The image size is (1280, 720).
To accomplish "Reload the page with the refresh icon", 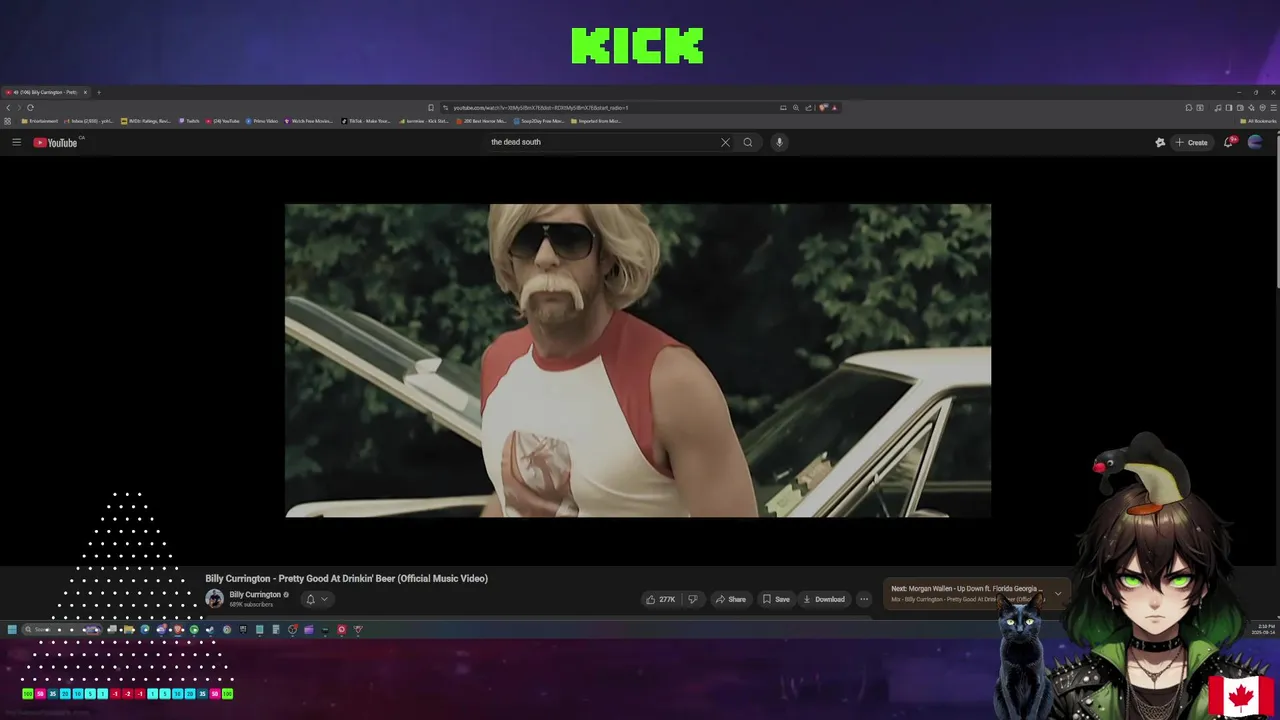I will (30, 107).
